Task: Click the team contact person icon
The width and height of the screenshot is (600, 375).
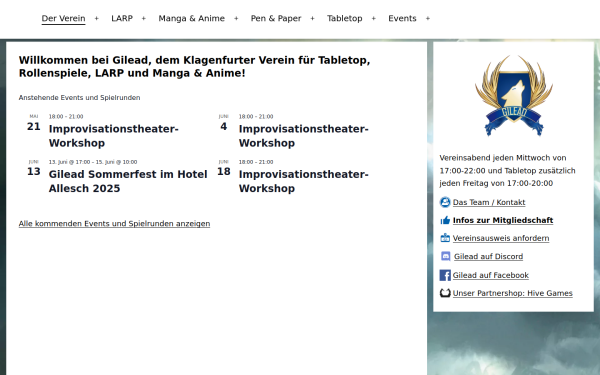Action: tap(445, 202)
